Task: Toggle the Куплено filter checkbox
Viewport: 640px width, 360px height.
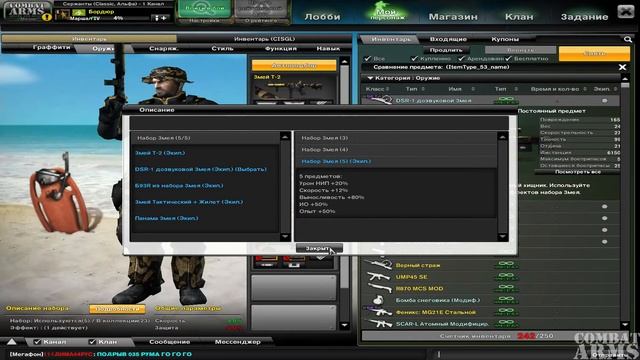Action: tap(415, 58)
